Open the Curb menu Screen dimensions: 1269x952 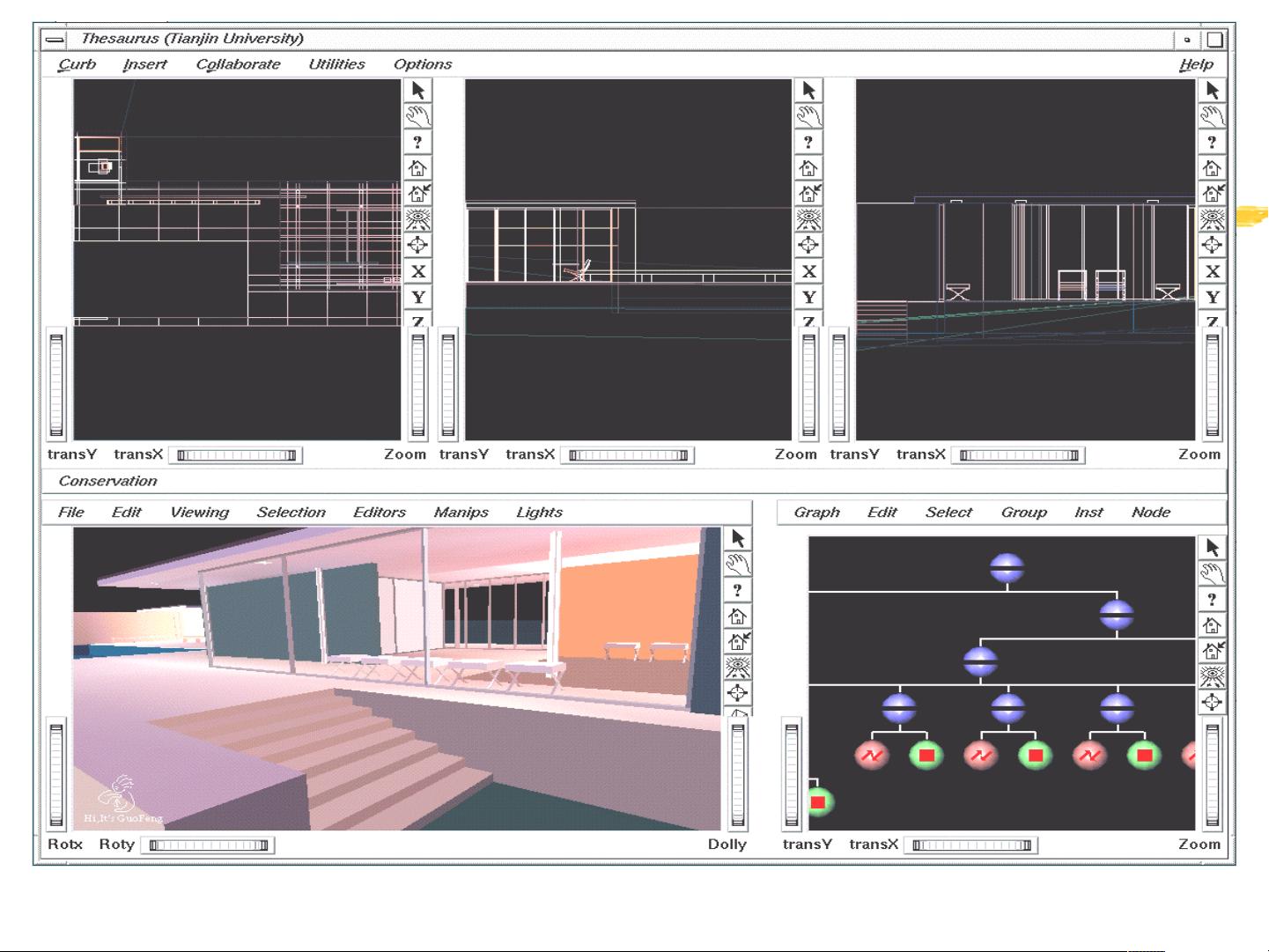pos(77,64)
